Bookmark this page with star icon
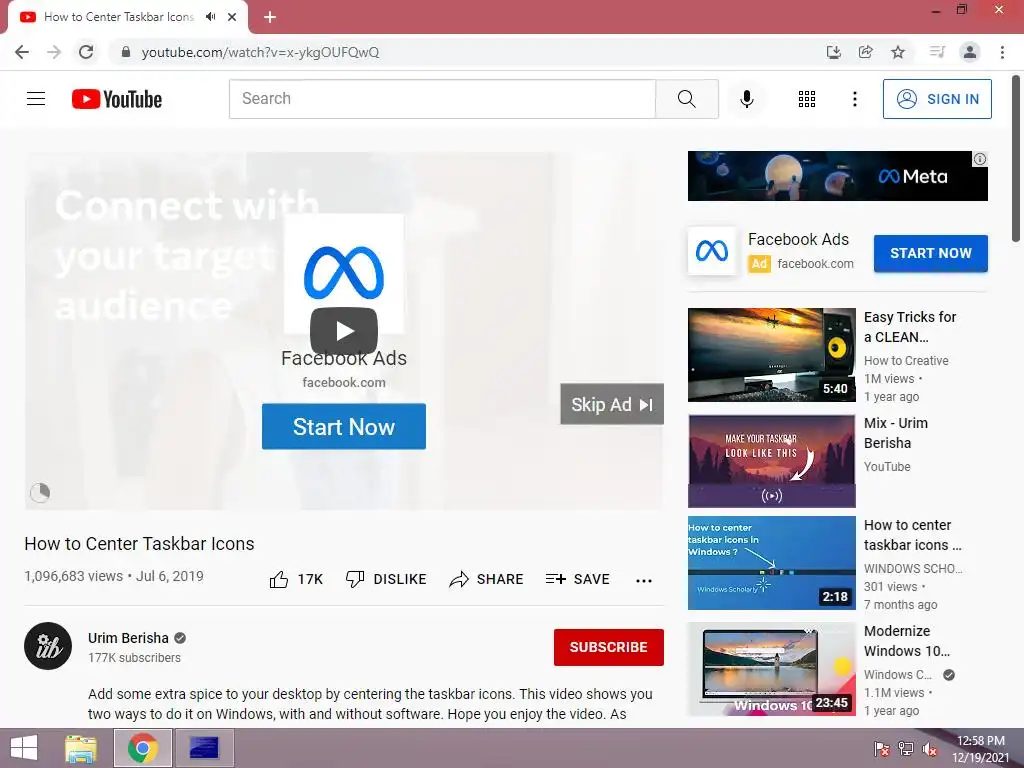Image resolution: width=1024 pixels, height=768 pixels. pyautogui.click(x=898, y=52)
